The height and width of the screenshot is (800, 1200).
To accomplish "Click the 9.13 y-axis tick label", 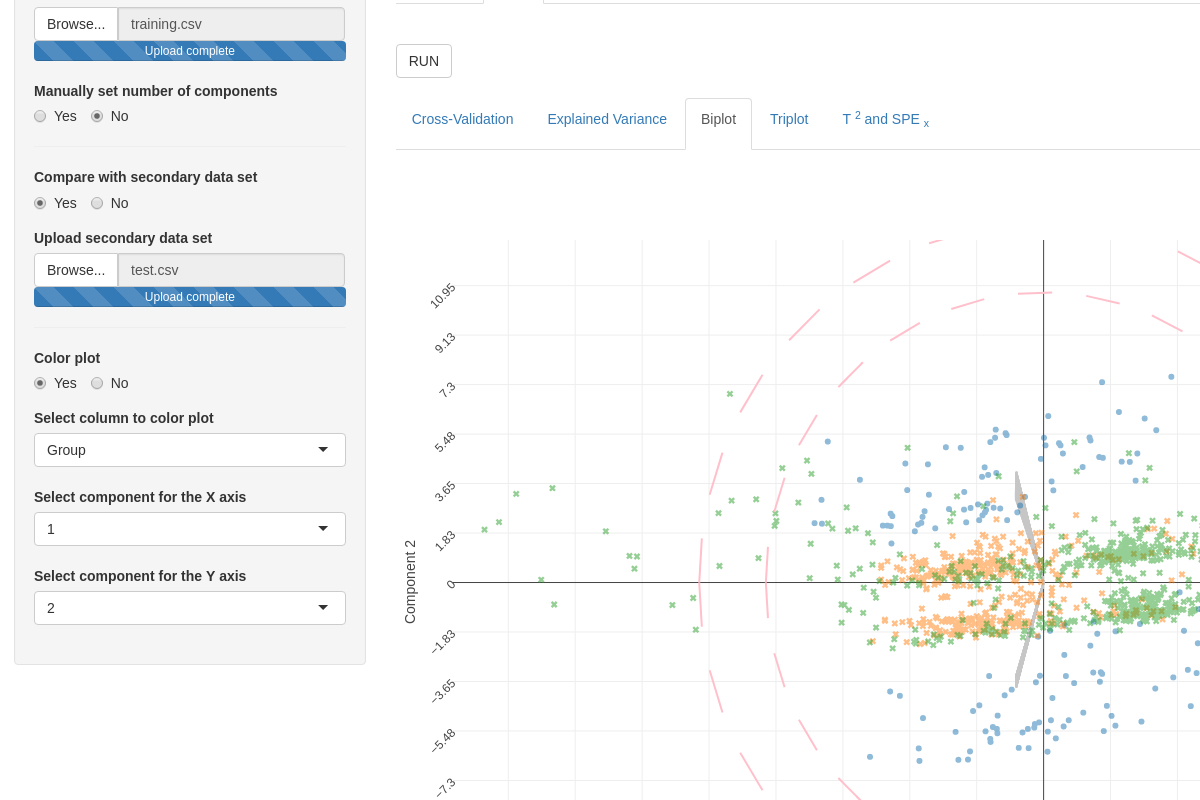I will click(445, 343).
